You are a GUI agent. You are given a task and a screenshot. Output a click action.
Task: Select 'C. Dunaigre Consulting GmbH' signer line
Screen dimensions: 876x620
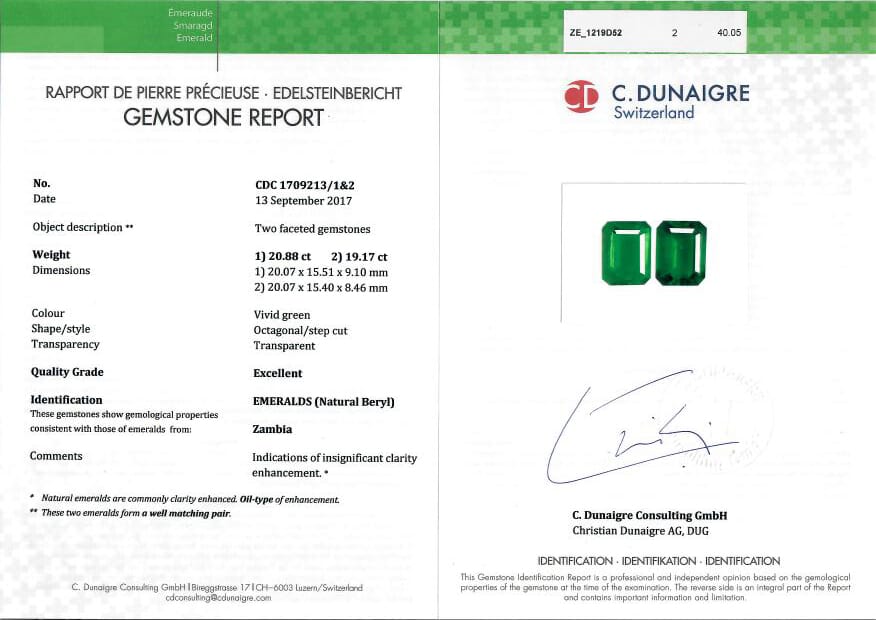pyautogui.click(x=650, y=516)
